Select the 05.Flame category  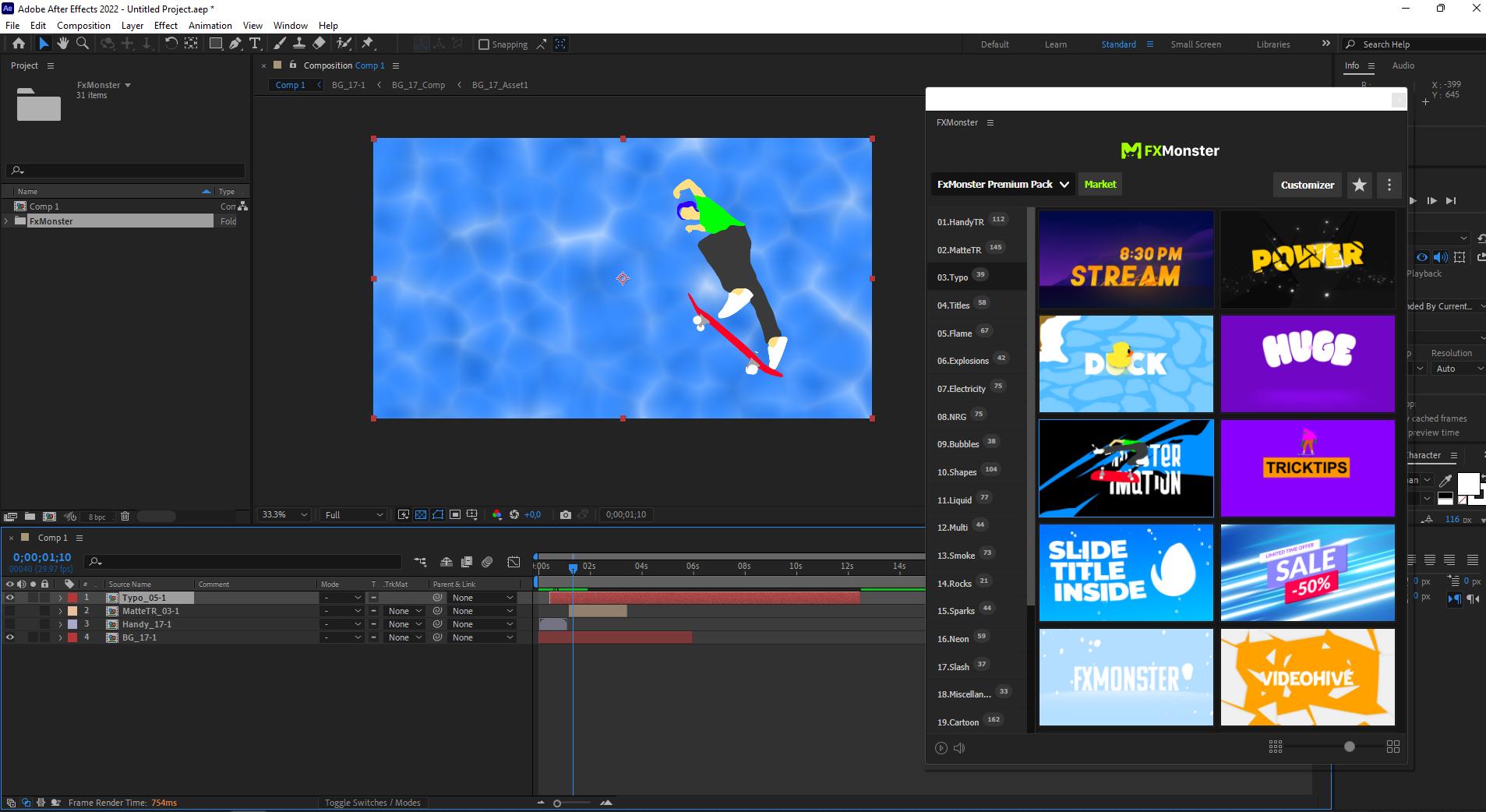(x=976, y=333)
